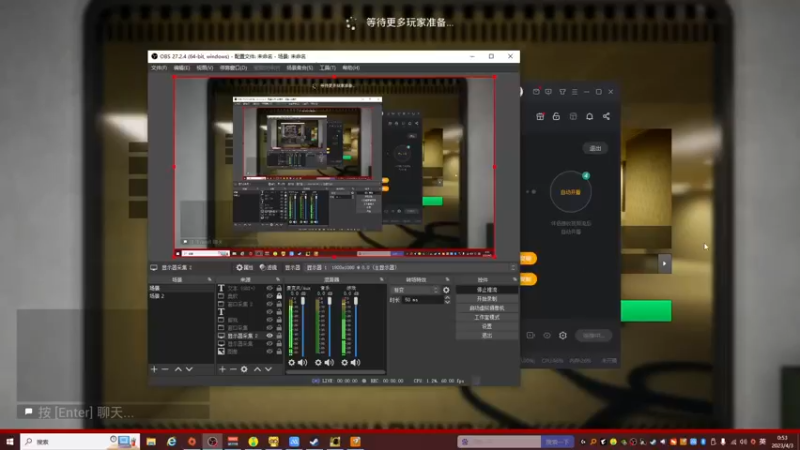Viewport: 800px width, 450px height.
Task: Move source up in Sources panel
Action: 257,369
